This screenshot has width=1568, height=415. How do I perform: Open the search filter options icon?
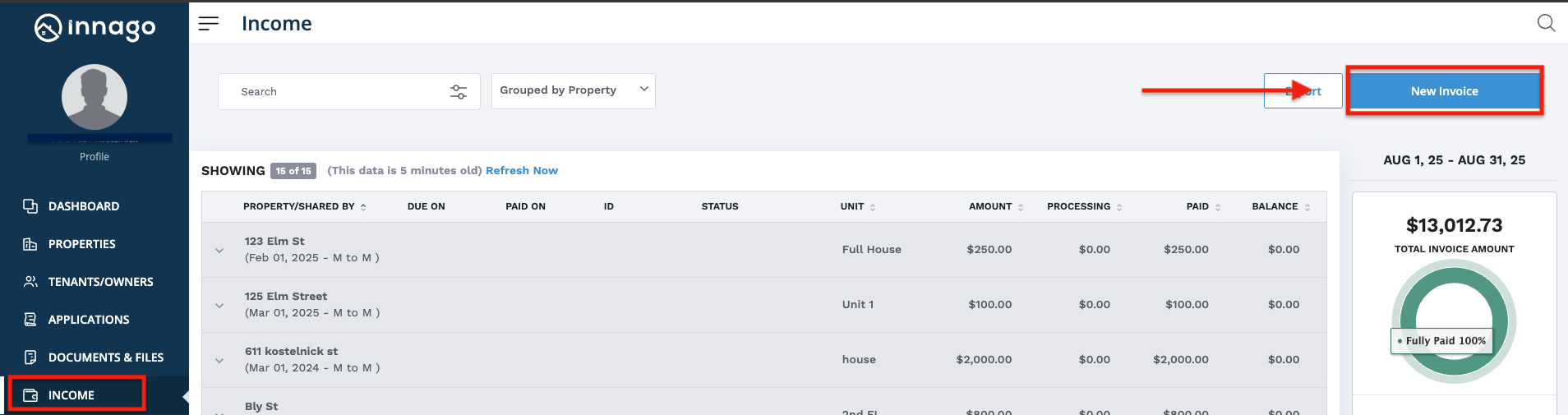[459, 92]
